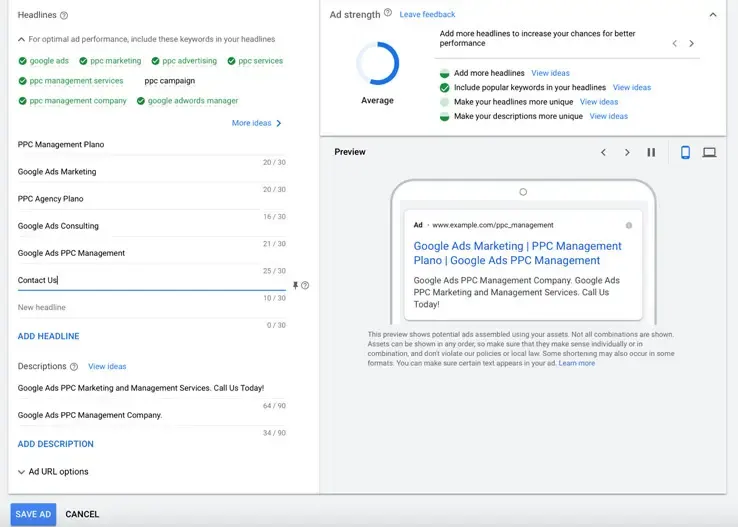738x527 pixels.
Task: Select 'google adwords manager' keyword chip
Action: click(187, 101)
